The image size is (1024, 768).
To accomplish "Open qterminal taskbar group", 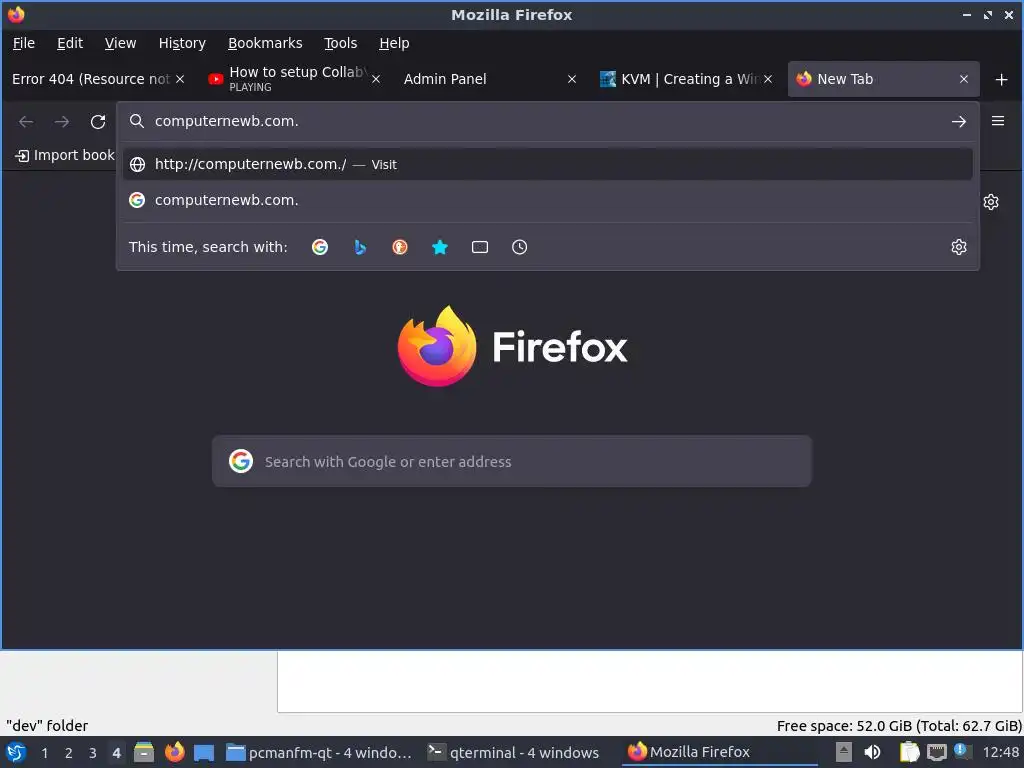I will pos(514,752).
